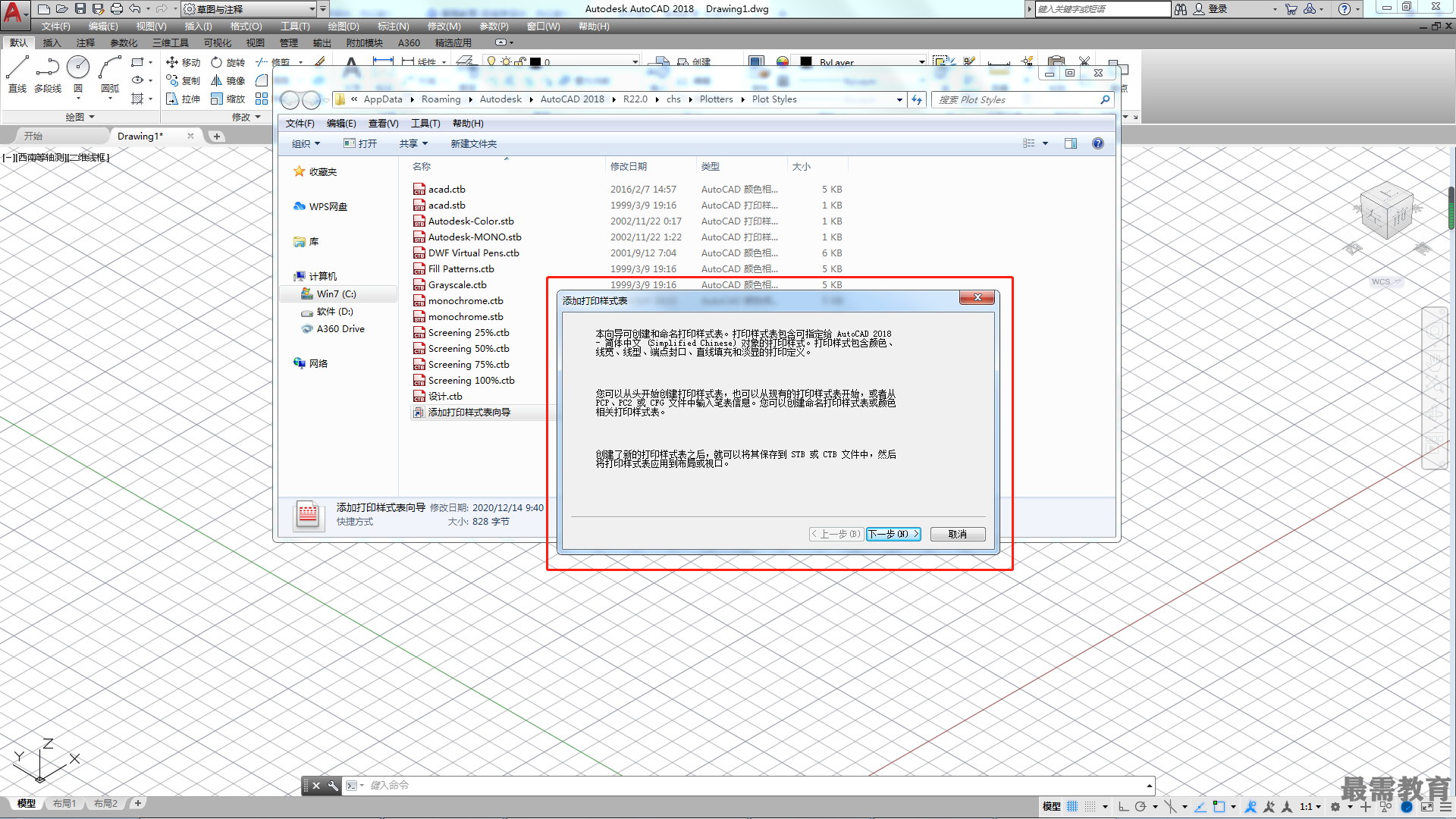
Task: Expand the 修改 panel flyout
Action: coord(246,117)
